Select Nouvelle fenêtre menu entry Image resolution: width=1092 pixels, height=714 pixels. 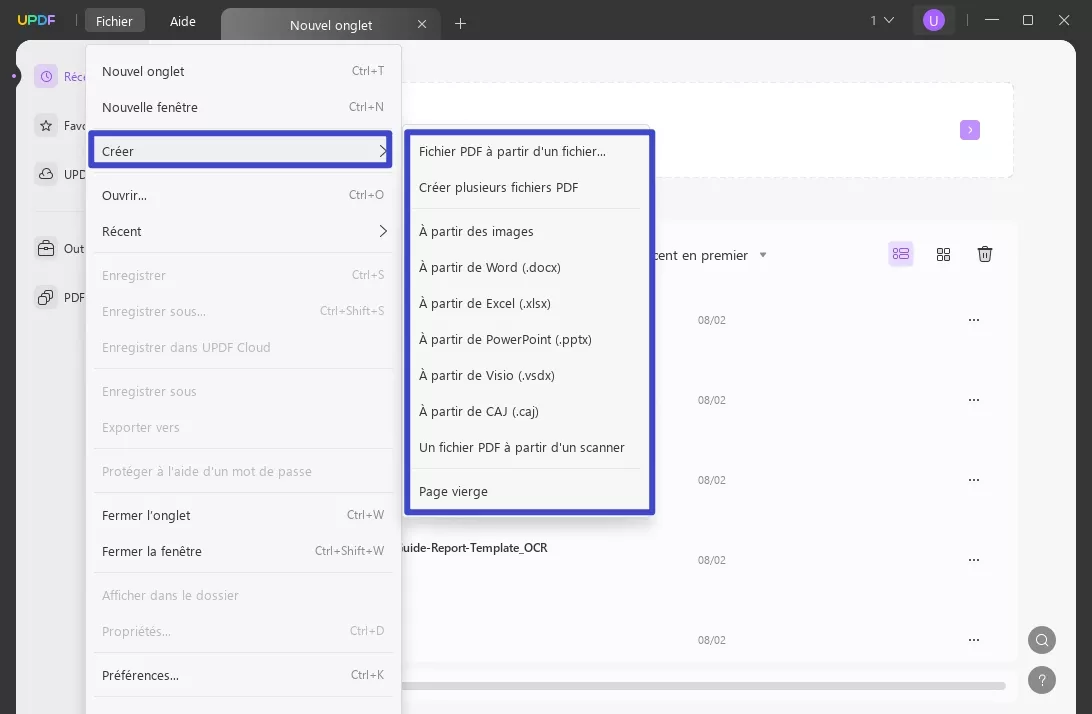click(x=243, y=107)
